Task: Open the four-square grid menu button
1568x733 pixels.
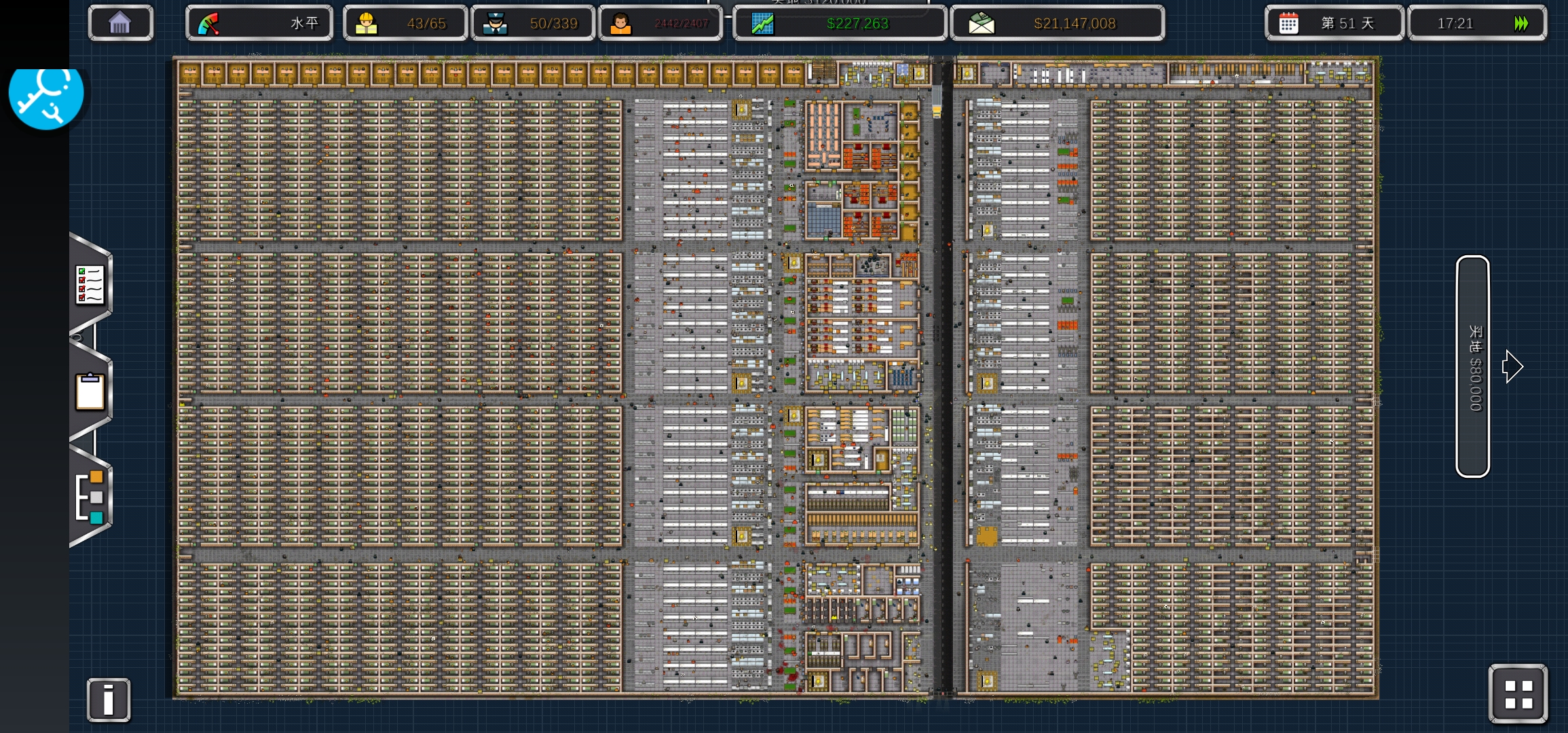Action: coord(1518,694)
